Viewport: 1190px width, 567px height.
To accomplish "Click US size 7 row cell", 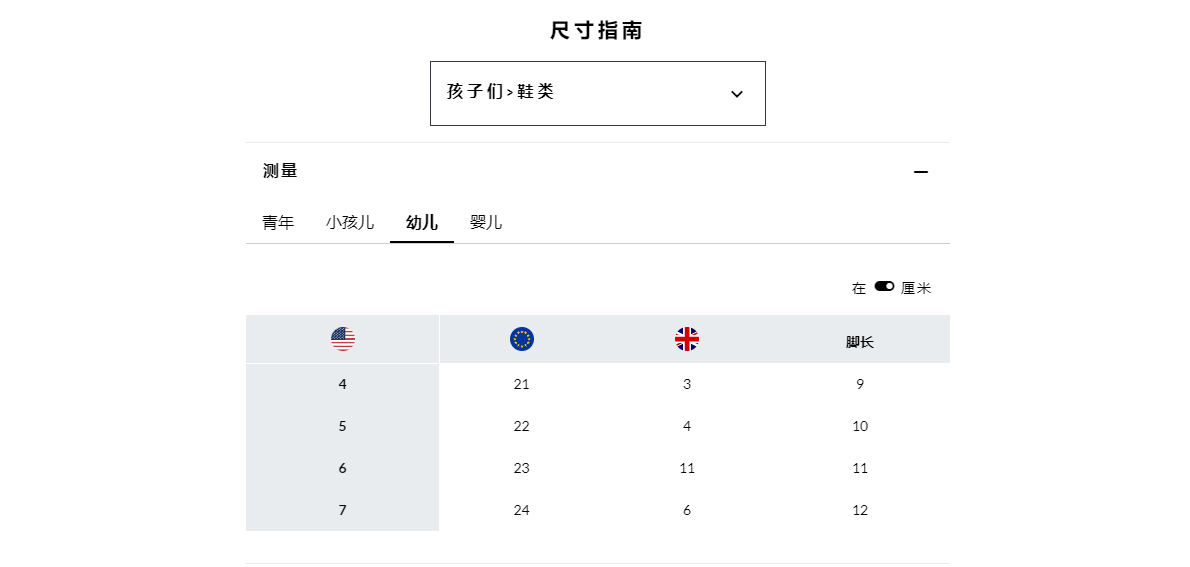I will pos(342,510).
